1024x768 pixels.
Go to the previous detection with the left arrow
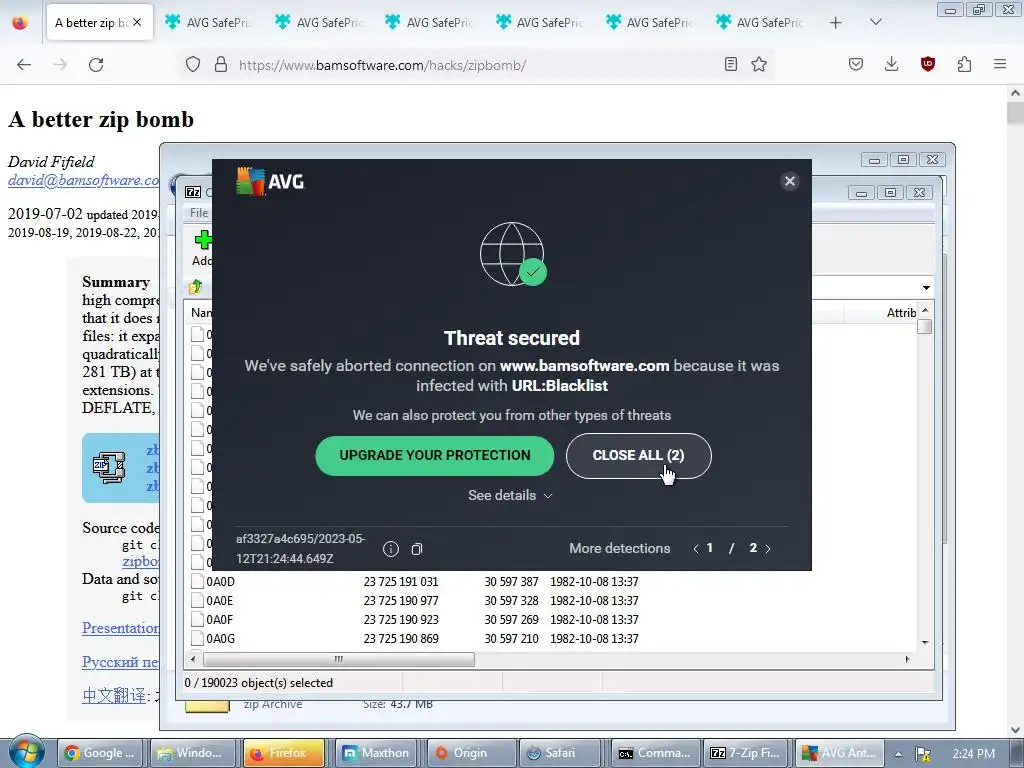696,549
